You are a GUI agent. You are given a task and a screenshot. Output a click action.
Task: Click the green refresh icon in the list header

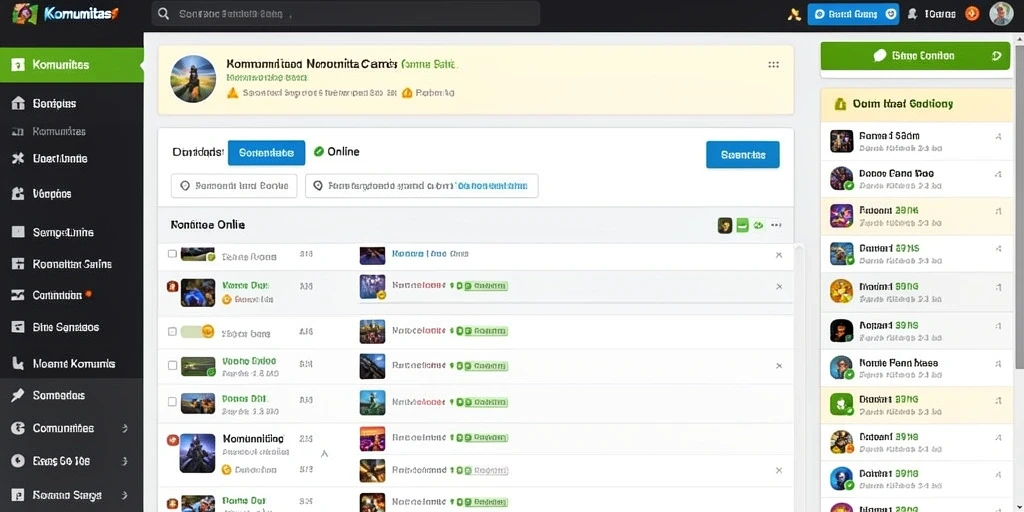pyautogui.click(x=758, y=225)
